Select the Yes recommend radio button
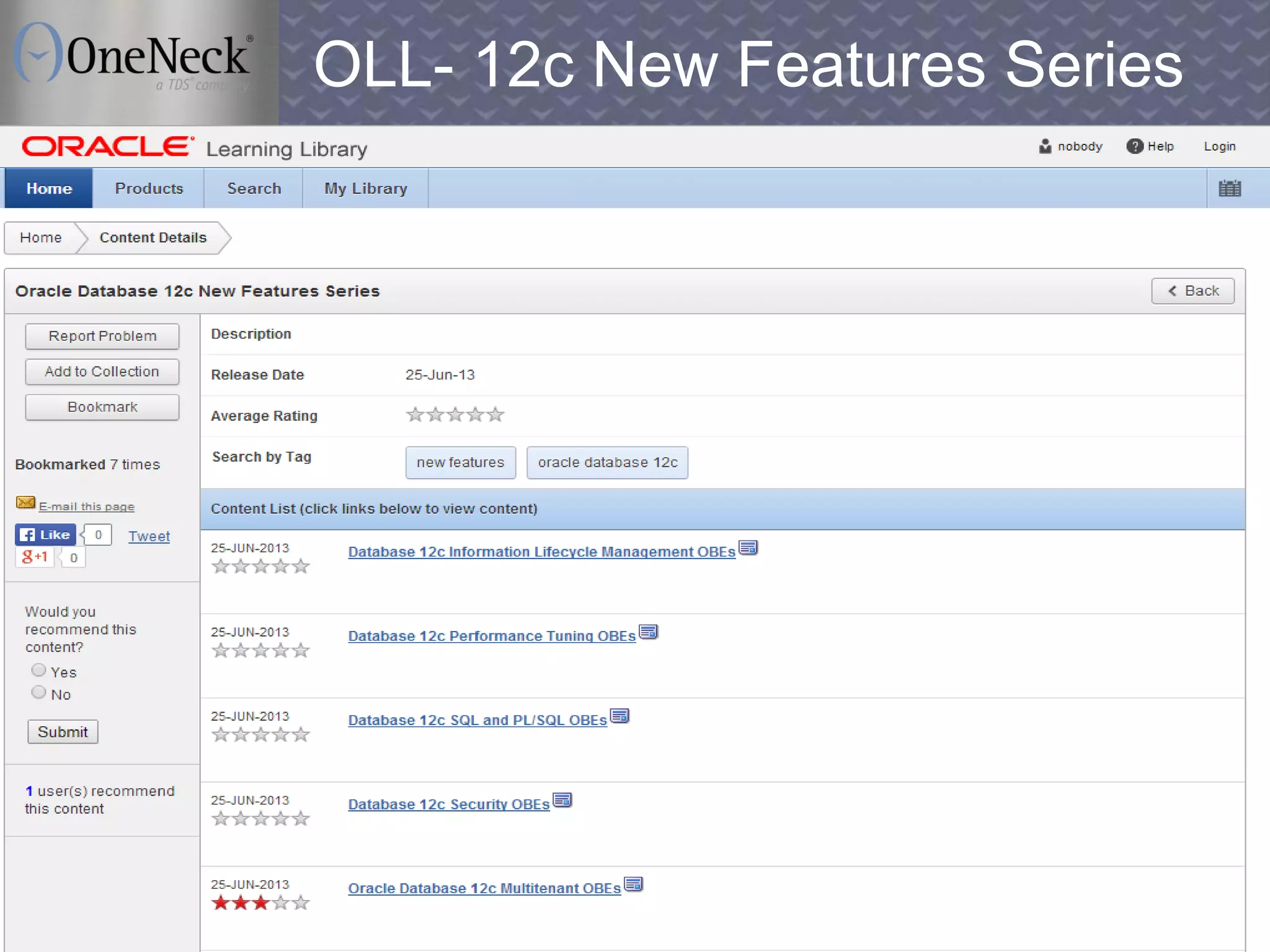The image size is (1270, 952). [x=38, y=670]
